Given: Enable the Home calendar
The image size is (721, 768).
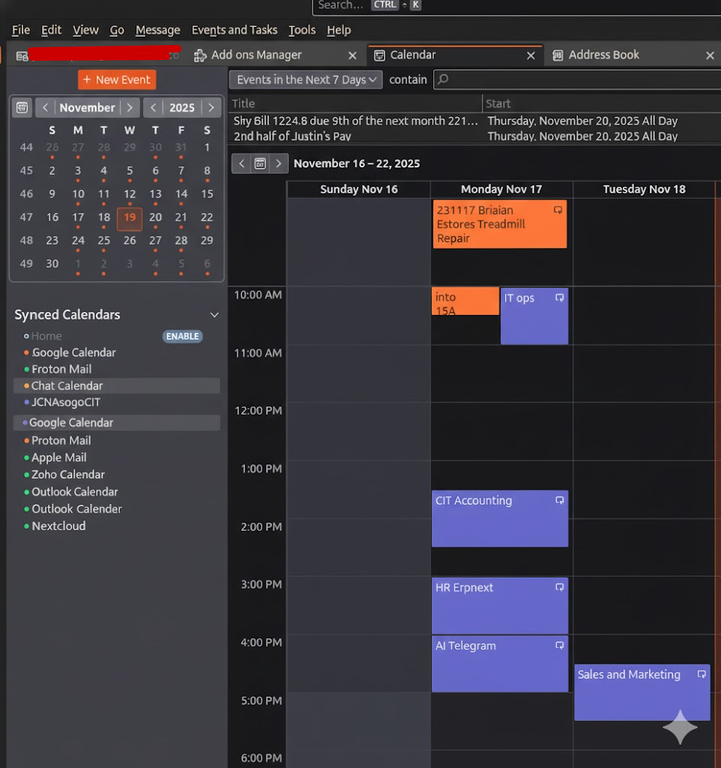Looking at the screenshot, I should pos(182,336).
